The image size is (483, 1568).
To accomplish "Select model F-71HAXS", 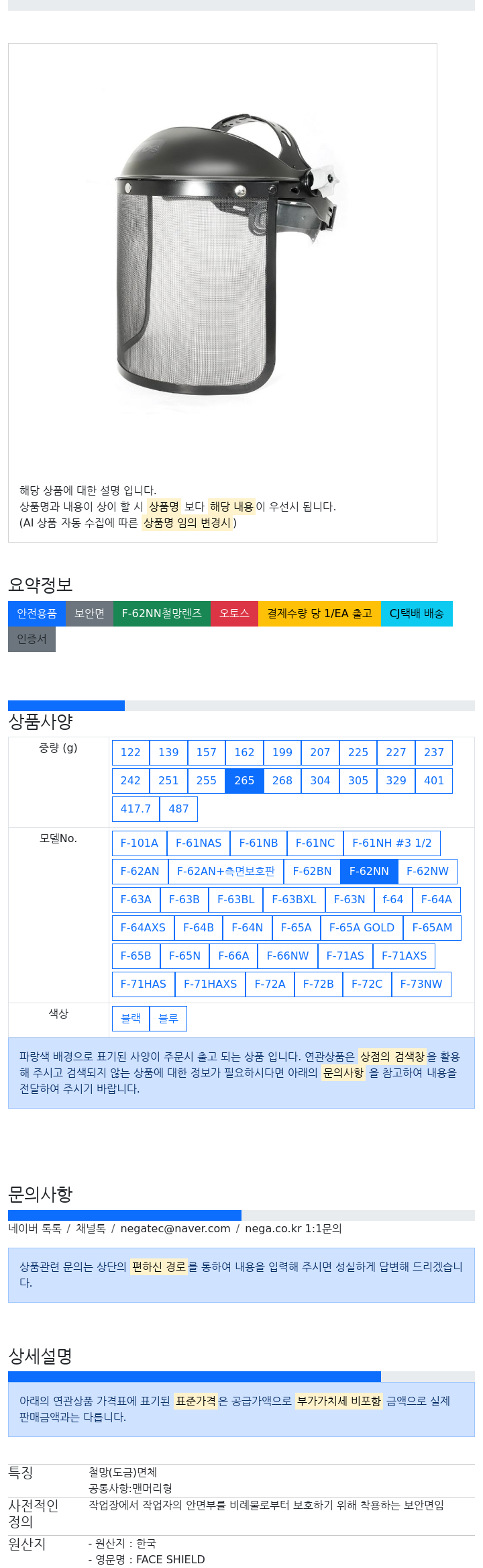I will pos(211,984).
